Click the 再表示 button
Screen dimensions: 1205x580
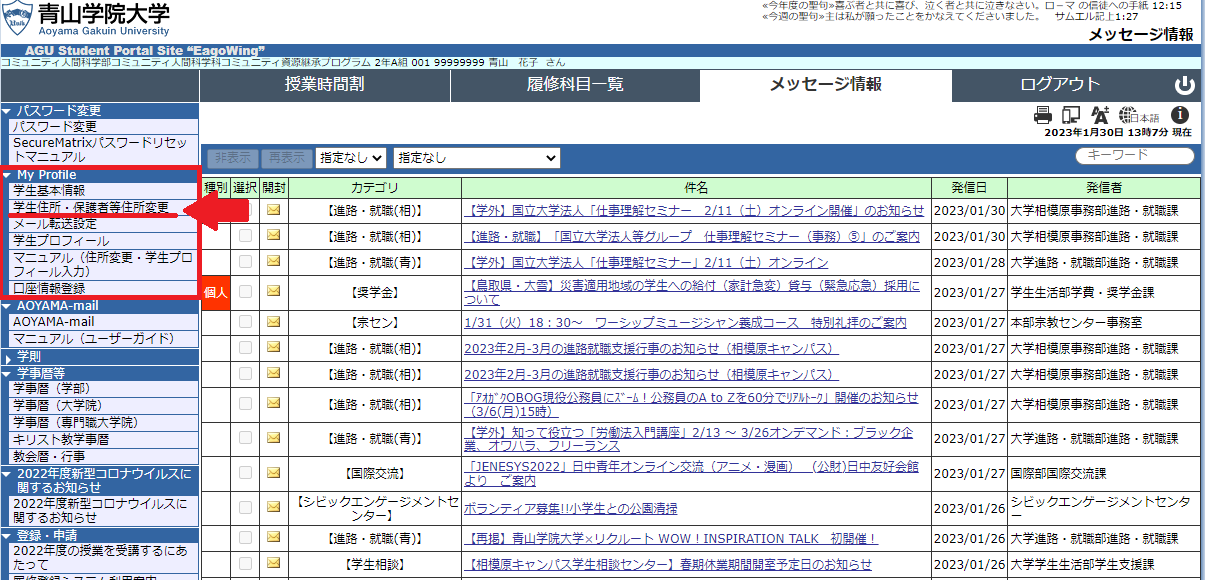pos(286,157)
